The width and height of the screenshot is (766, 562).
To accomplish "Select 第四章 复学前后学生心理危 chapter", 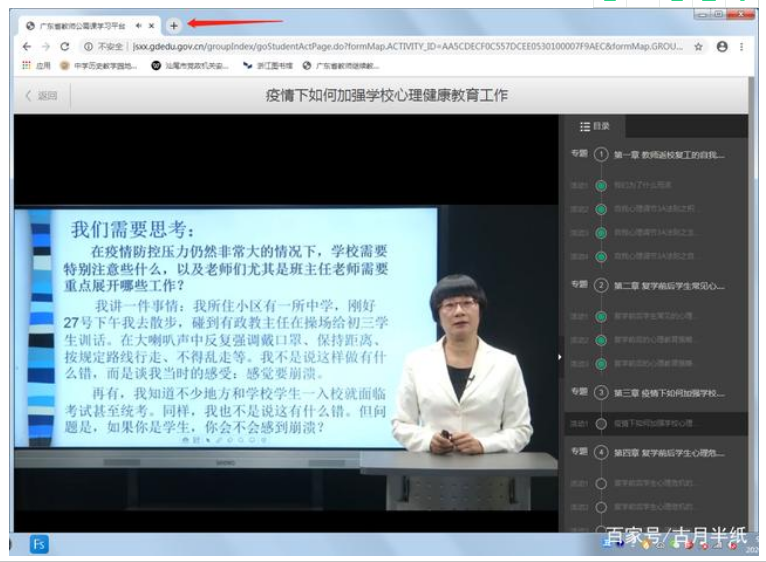I will (669, 453).
